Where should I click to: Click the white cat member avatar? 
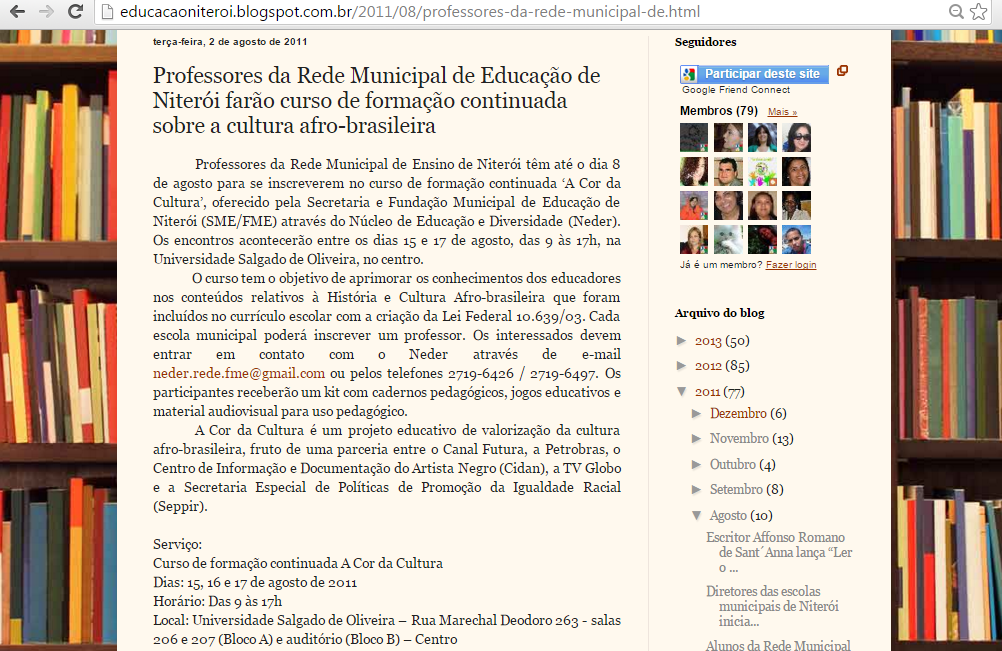728,240
